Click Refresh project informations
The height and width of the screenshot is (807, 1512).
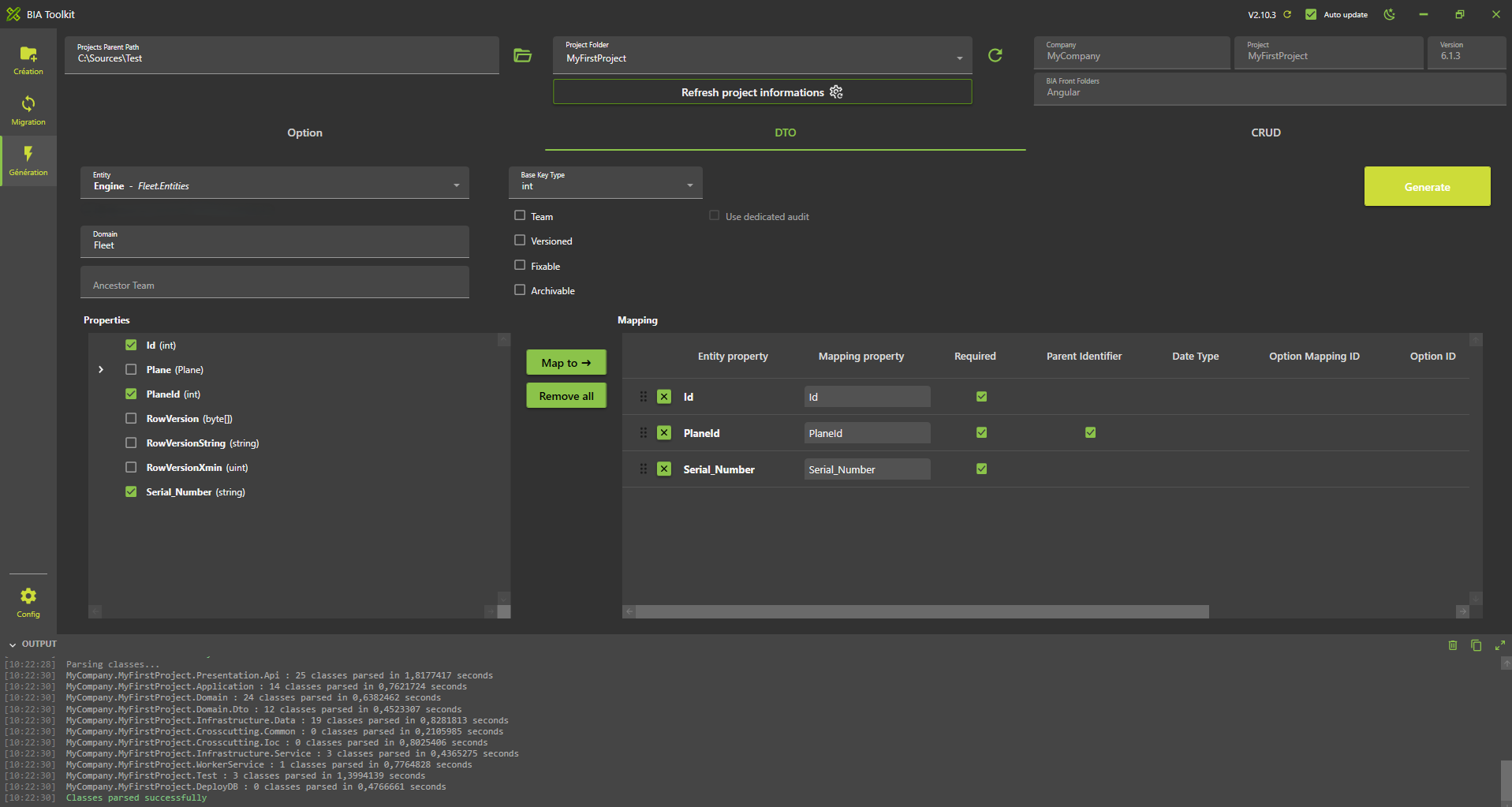click(762, 92)
